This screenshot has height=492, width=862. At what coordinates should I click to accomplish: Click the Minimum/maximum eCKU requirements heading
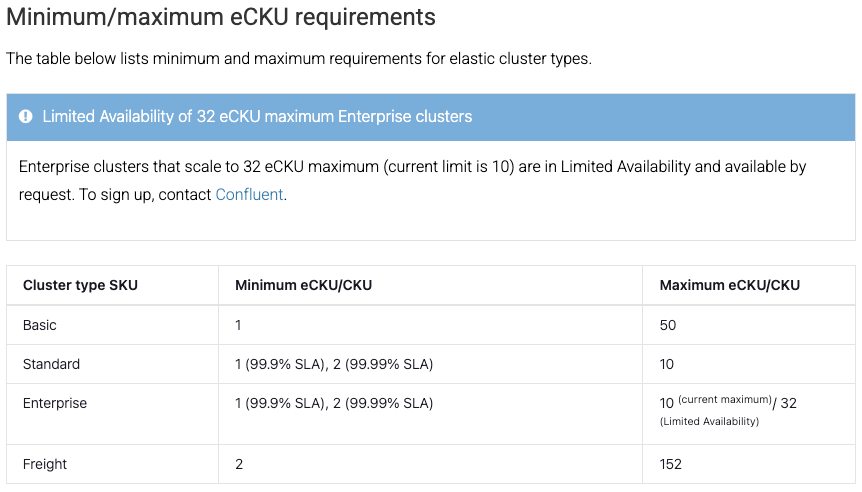[221, 17]
